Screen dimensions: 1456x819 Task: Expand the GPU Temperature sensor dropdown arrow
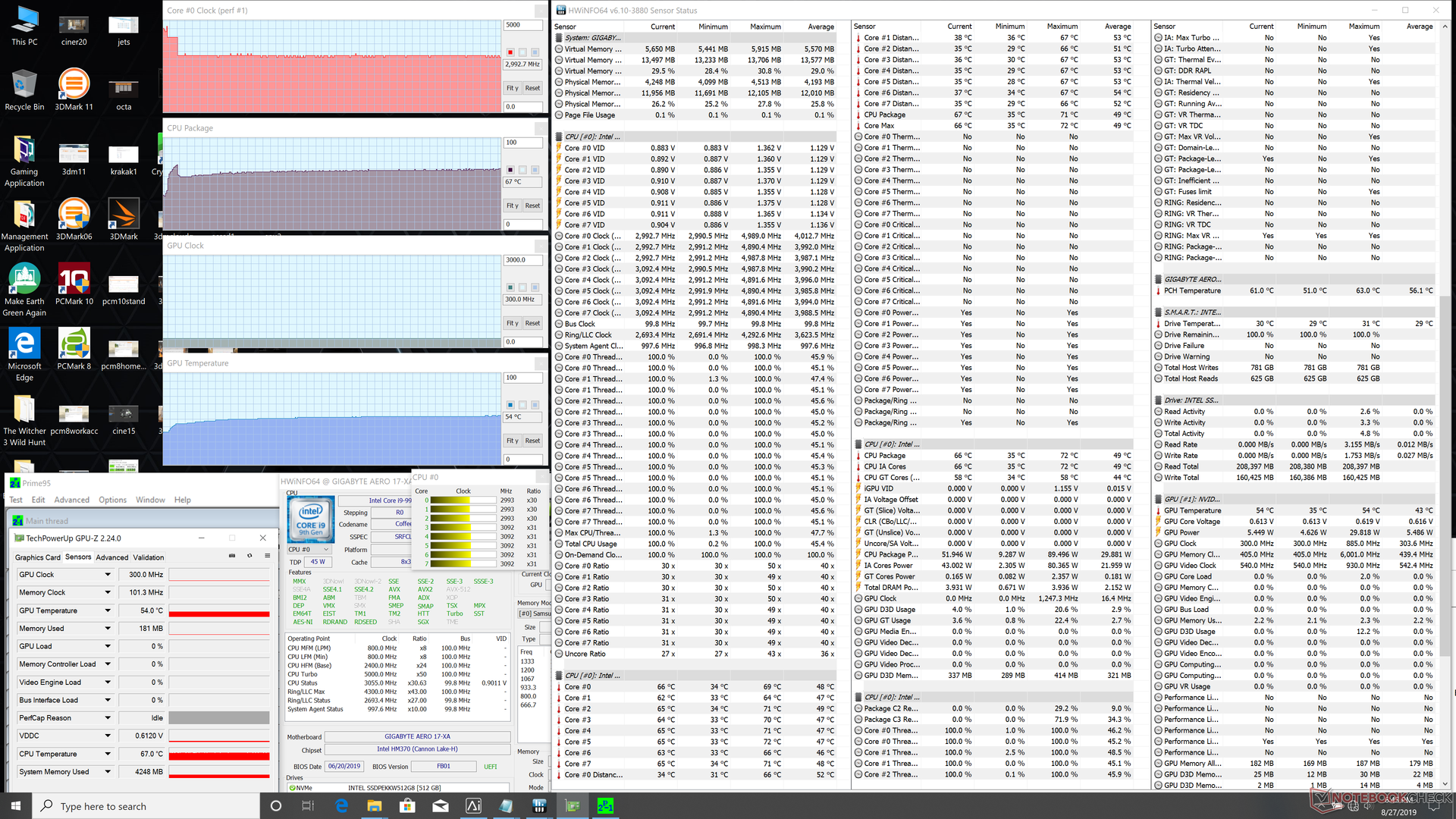(x=108, y=610)
